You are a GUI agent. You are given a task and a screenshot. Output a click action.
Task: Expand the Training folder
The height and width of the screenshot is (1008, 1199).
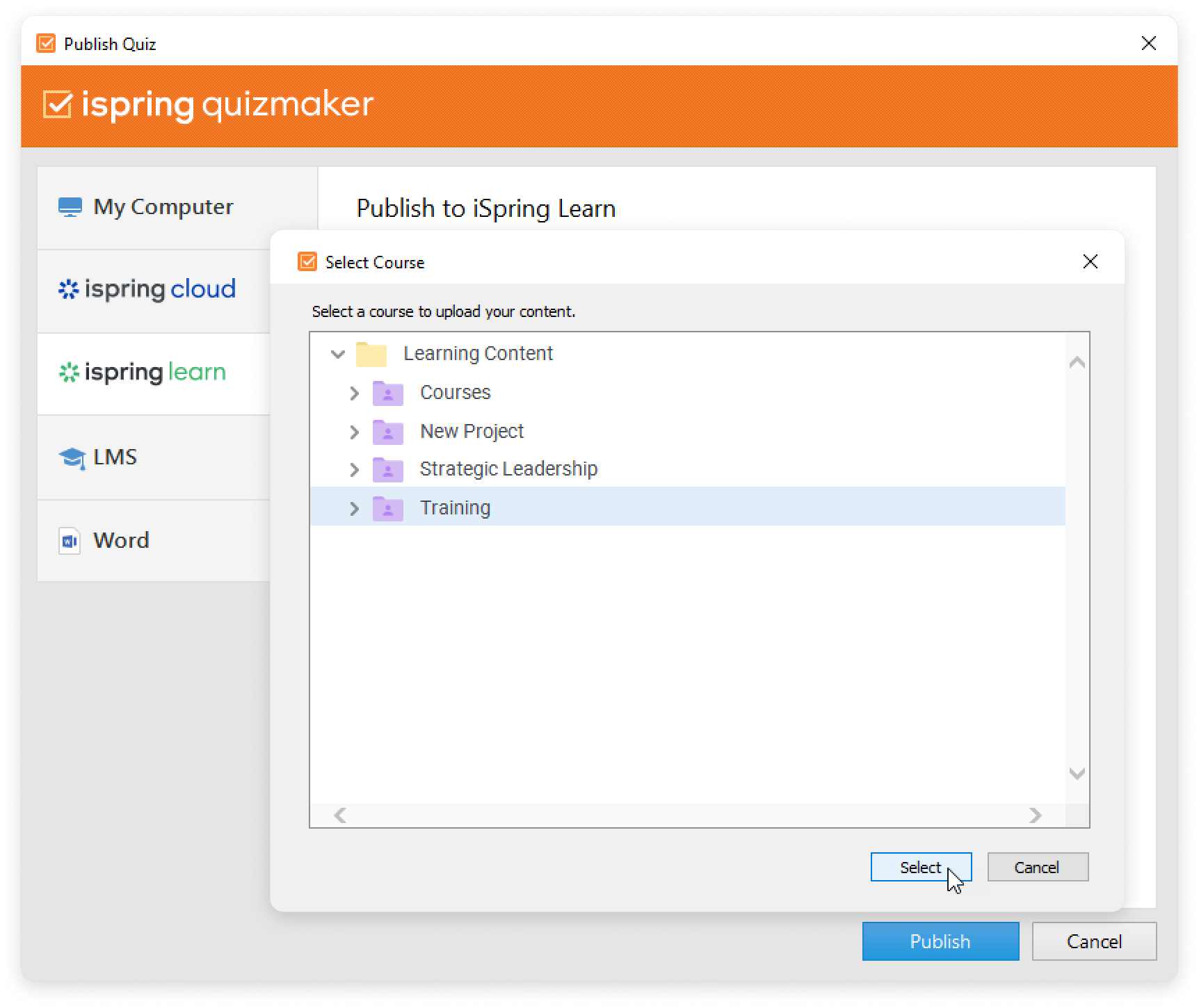[354, 509]
